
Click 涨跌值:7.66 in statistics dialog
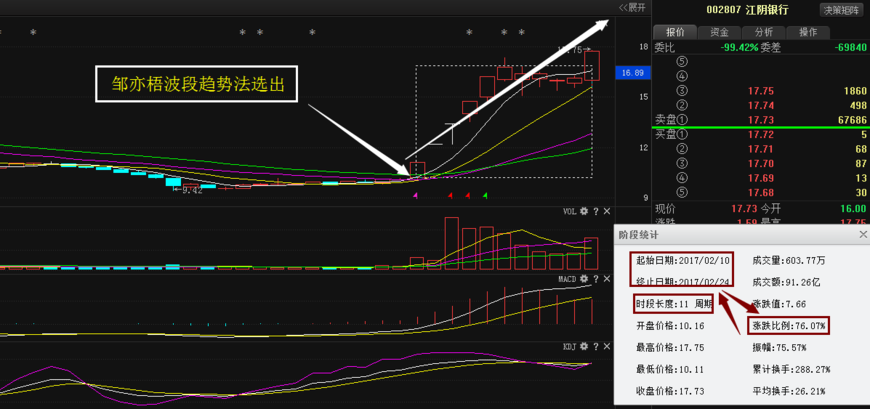779,304
